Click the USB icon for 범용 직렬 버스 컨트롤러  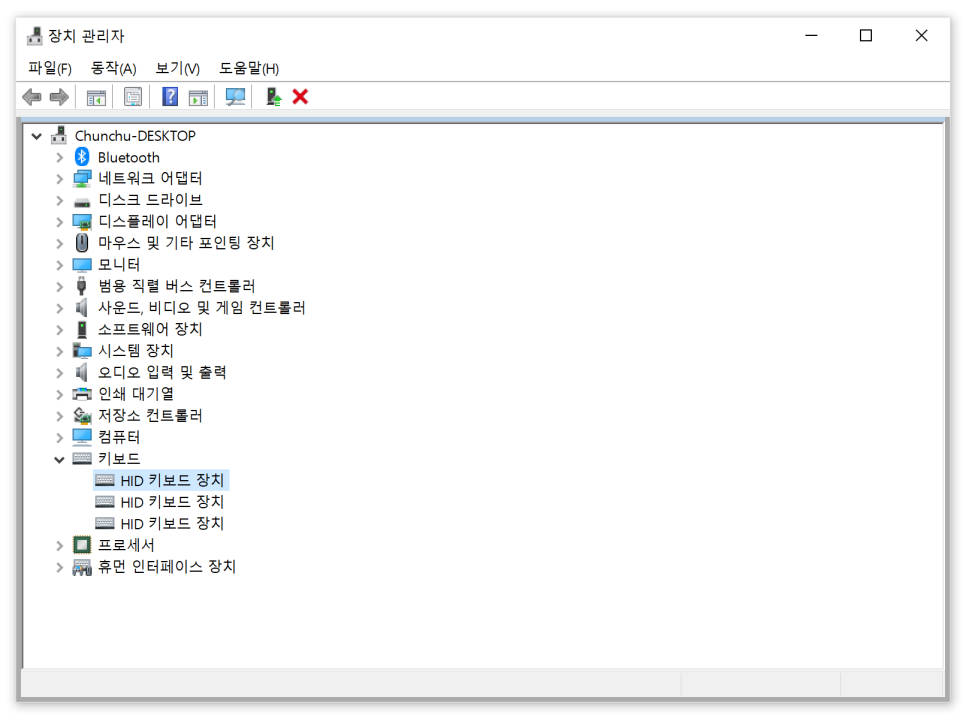click(x=81, y=286)
